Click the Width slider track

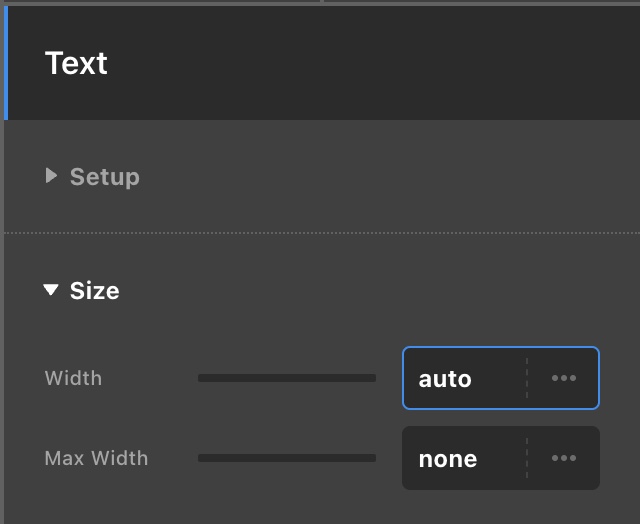pyautogui.click(x=287, y=379)
